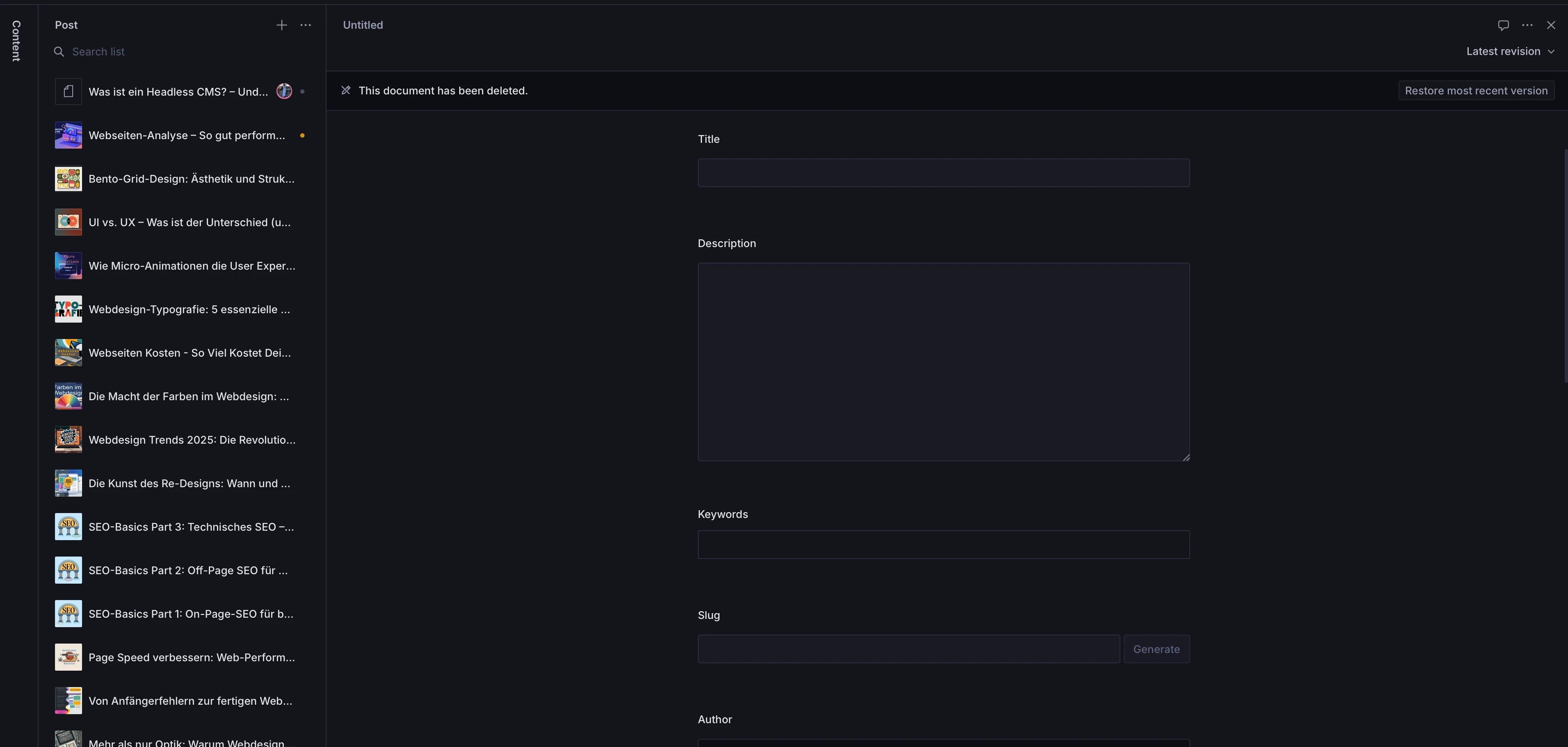Restore most recent version of document
1568x747 pixels.
pos(1475,90)
